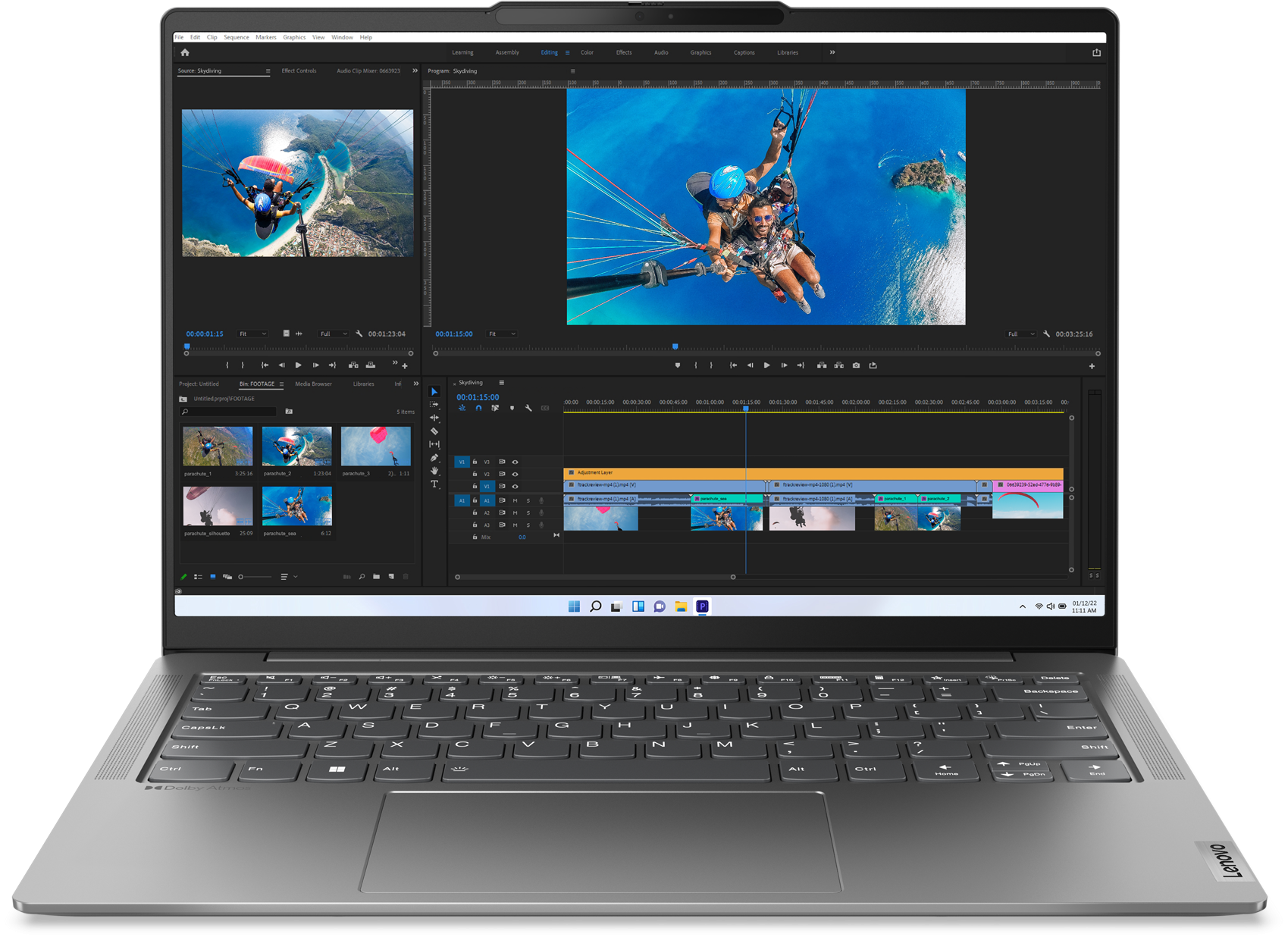Select the Pen tool
1288x937 pixels.
[x=434, y=457]
